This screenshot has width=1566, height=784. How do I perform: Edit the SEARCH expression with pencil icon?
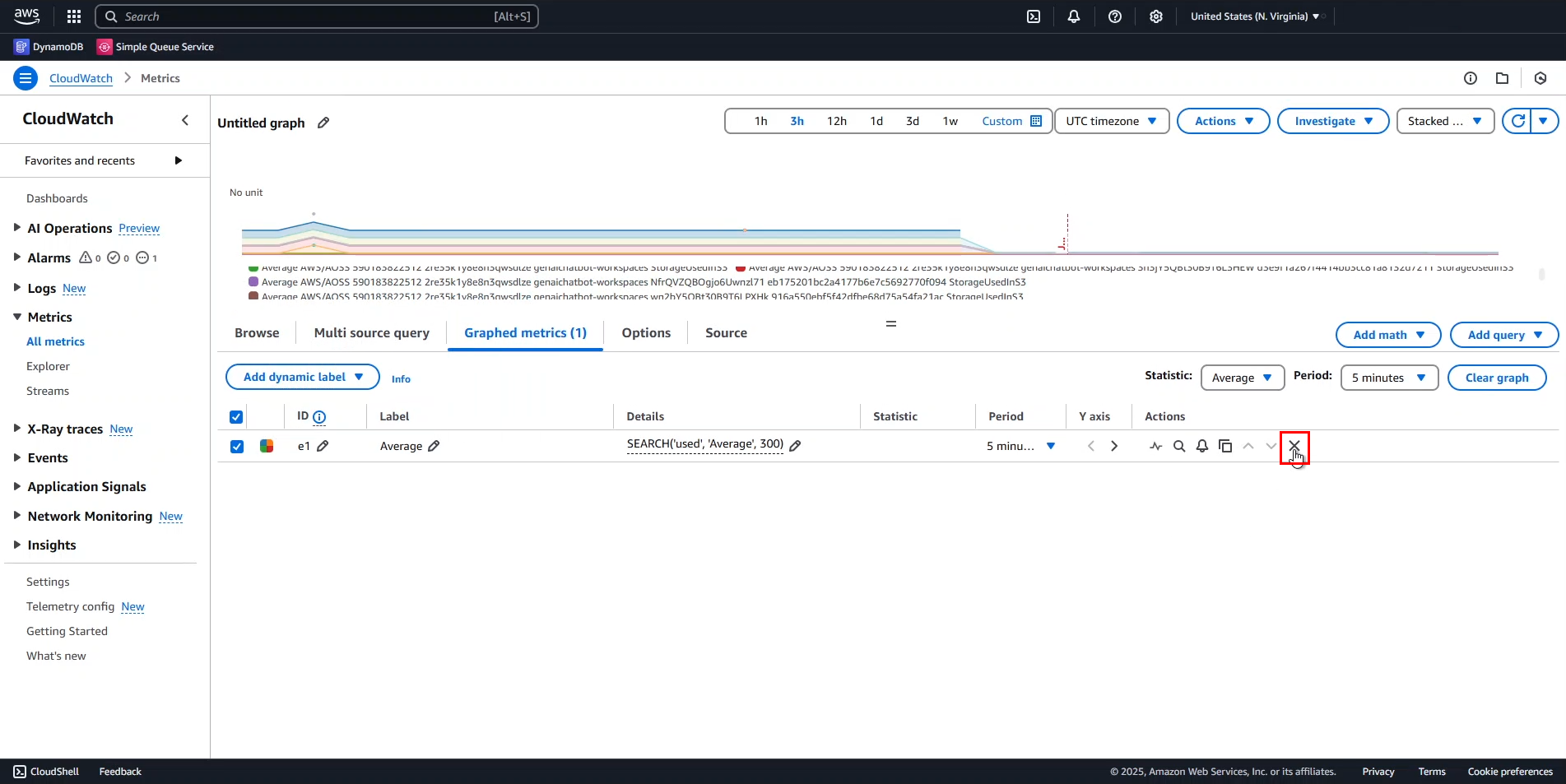[x=795, y=446]
